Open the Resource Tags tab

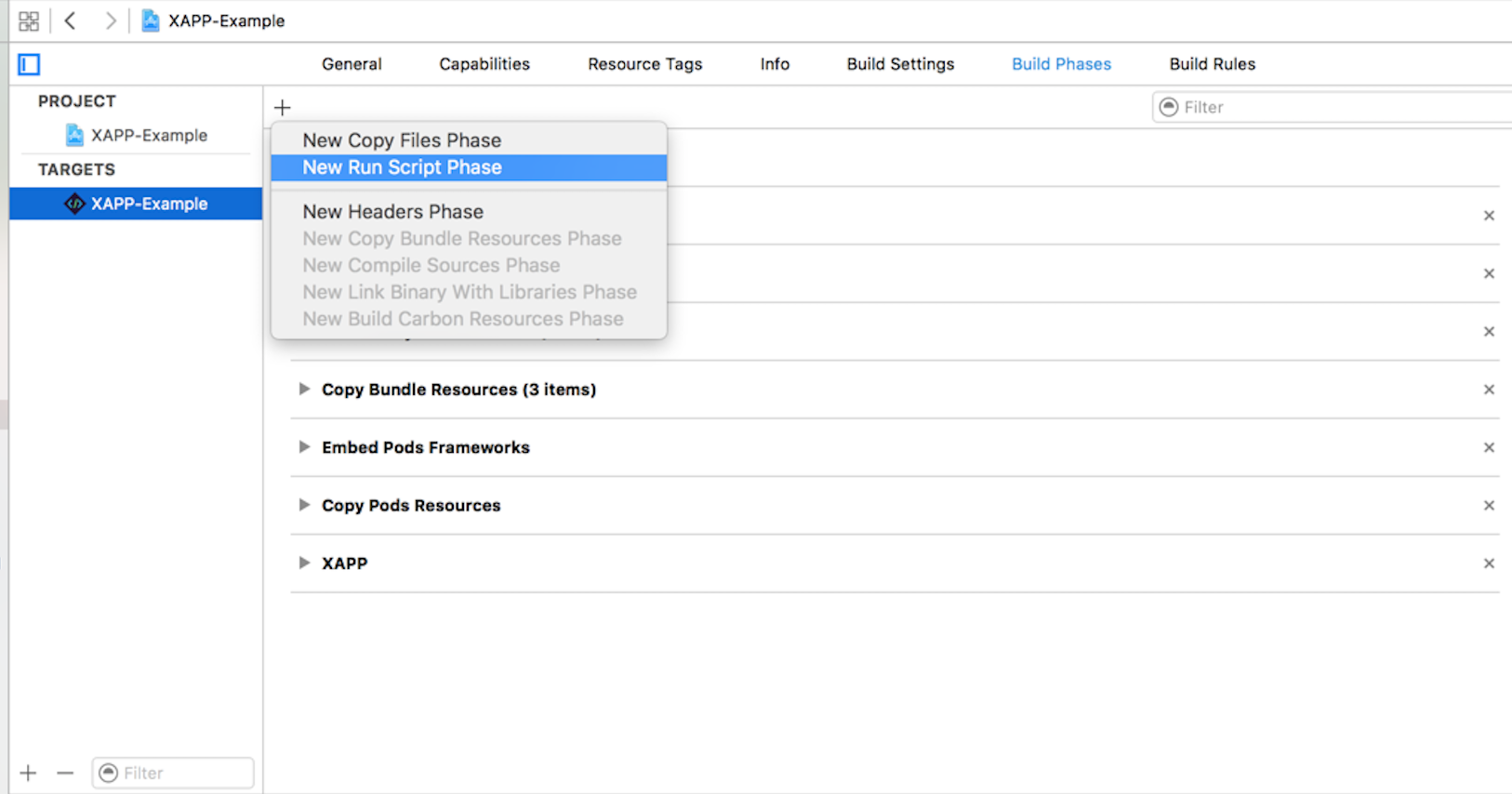click(644, 64)
